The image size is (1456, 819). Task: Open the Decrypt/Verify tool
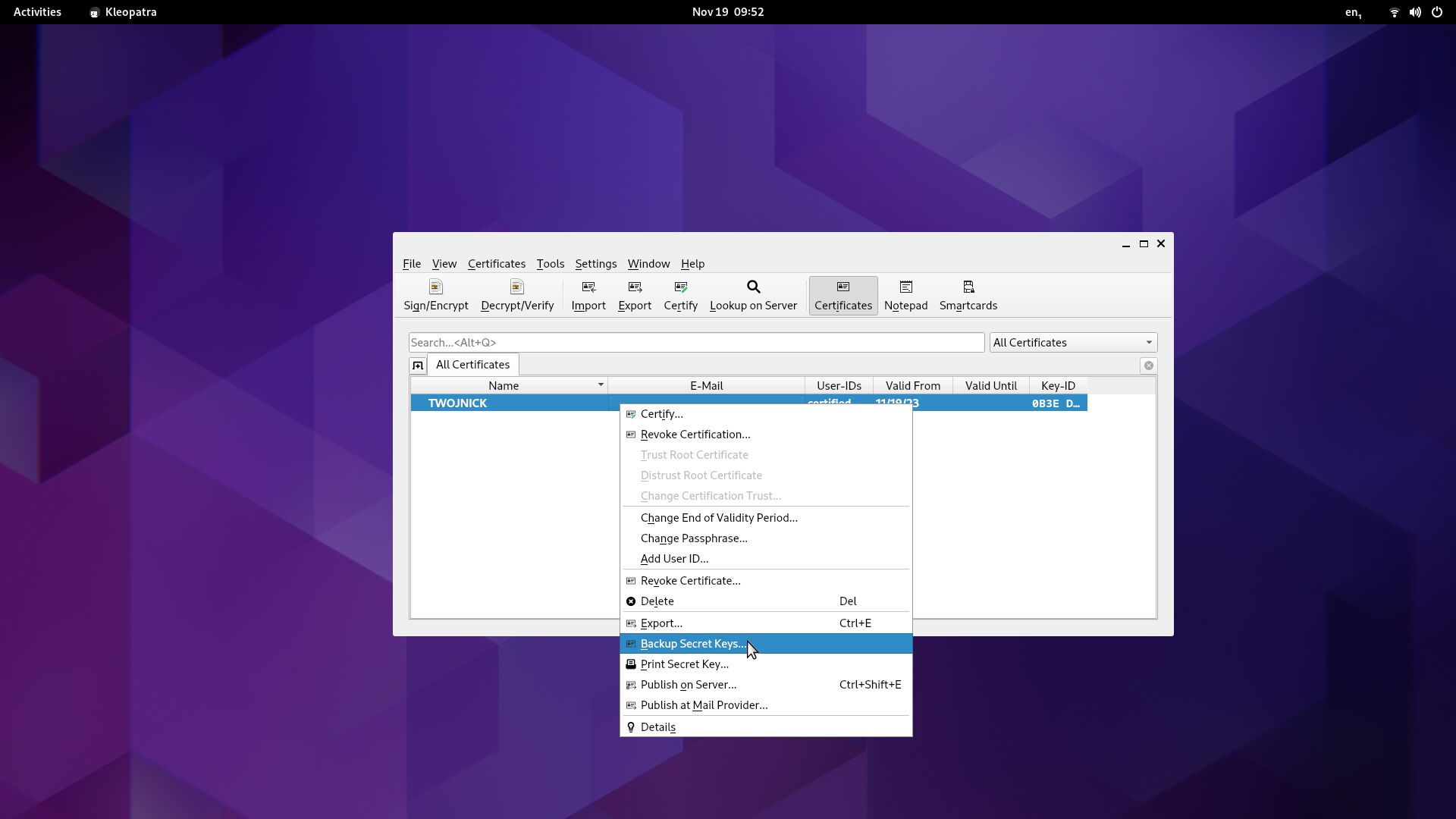516,295
